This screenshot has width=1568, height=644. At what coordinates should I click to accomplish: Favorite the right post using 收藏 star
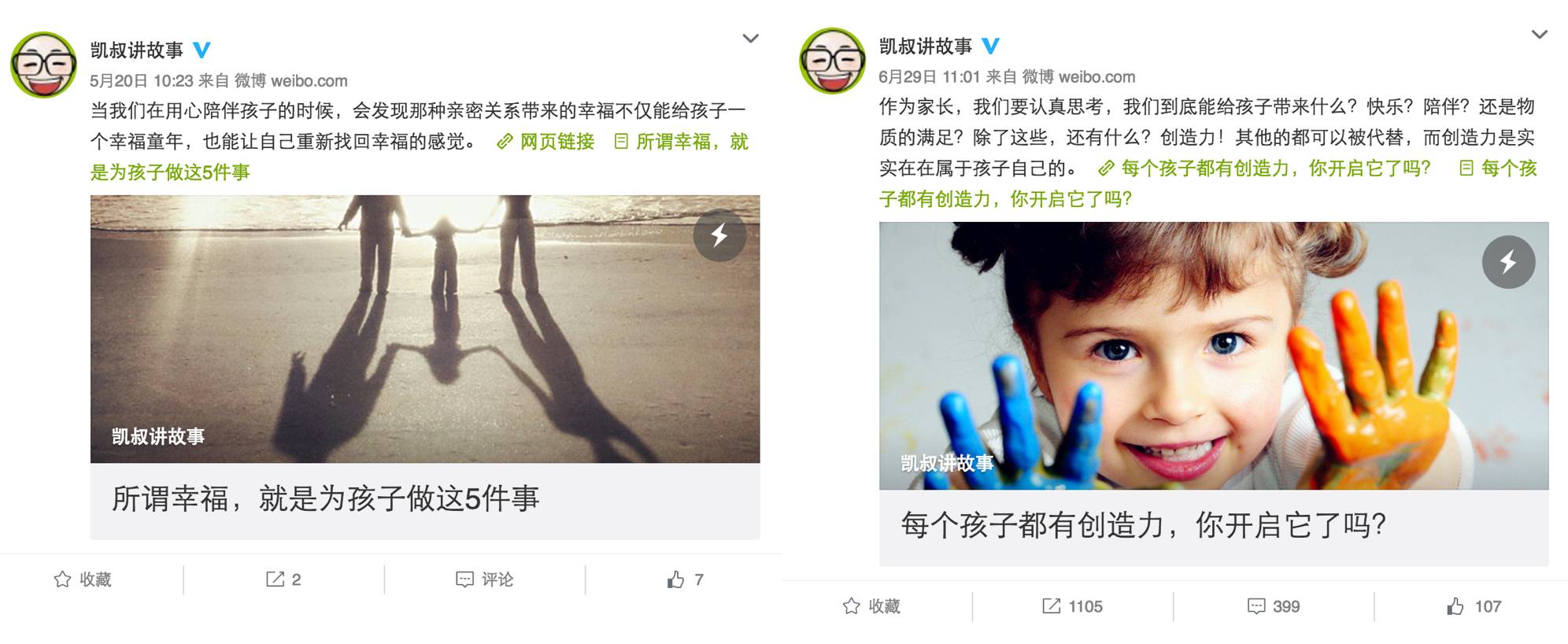[871, 606]
